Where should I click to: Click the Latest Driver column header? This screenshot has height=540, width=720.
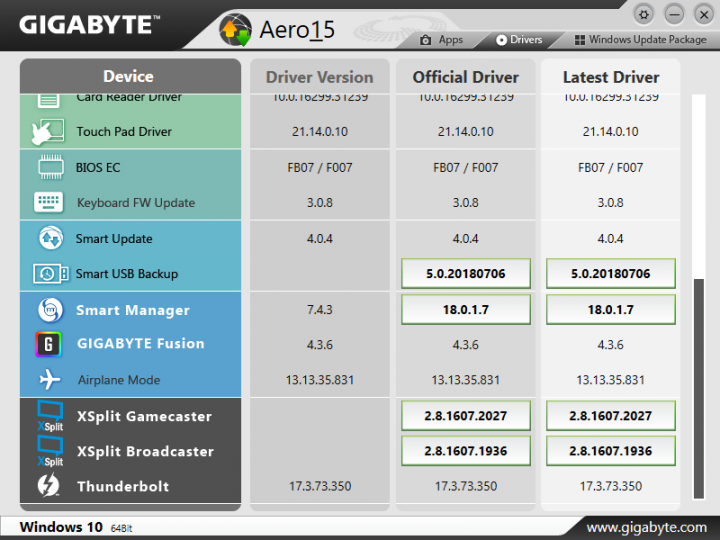(x=611, y=77)
